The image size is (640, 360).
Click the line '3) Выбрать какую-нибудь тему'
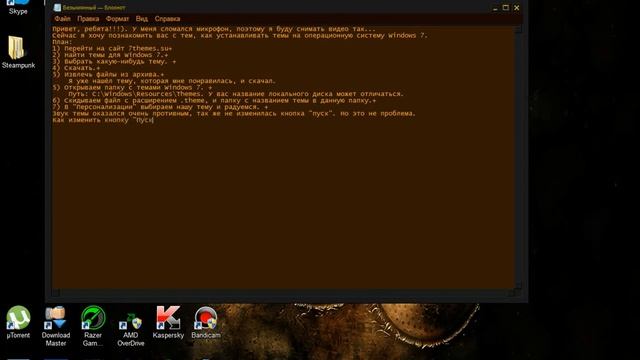(114, 62)
